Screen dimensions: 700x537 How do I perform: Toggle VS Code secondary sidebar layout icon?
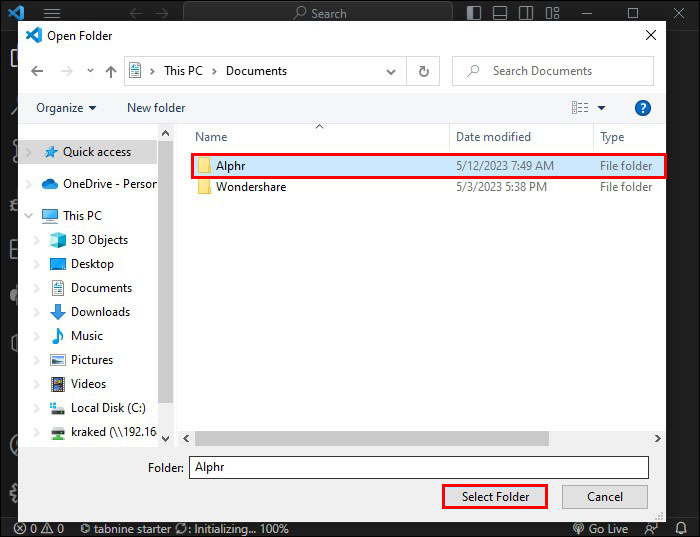point(526,13)
